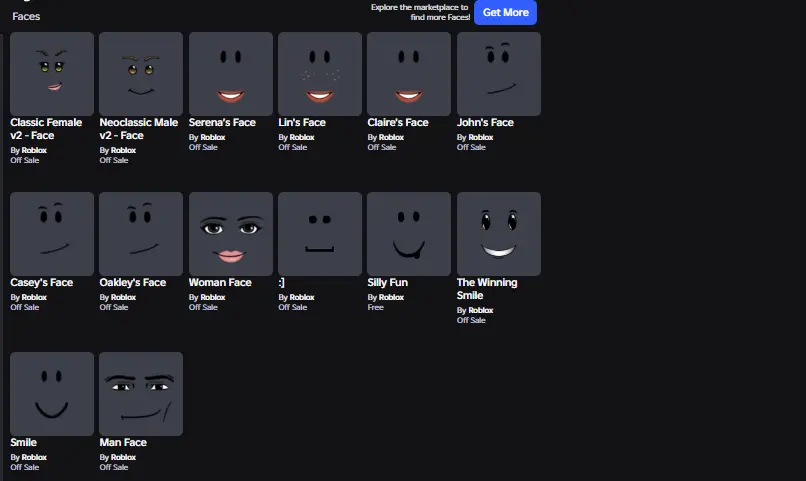
Task: Click Roblox creator link under Man Face
Action: click(x=123, y=457)
